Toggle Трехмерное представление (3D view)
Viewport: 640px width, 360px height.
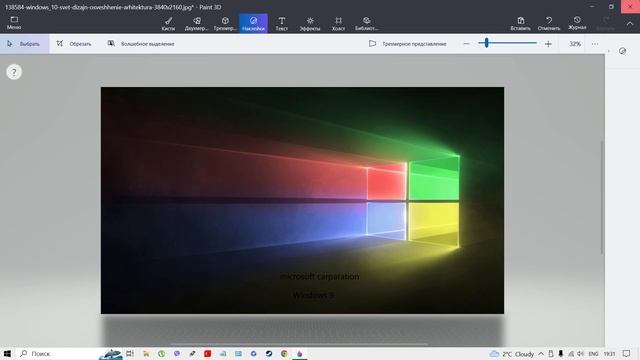pyautogui.click(x=407, y=44)
